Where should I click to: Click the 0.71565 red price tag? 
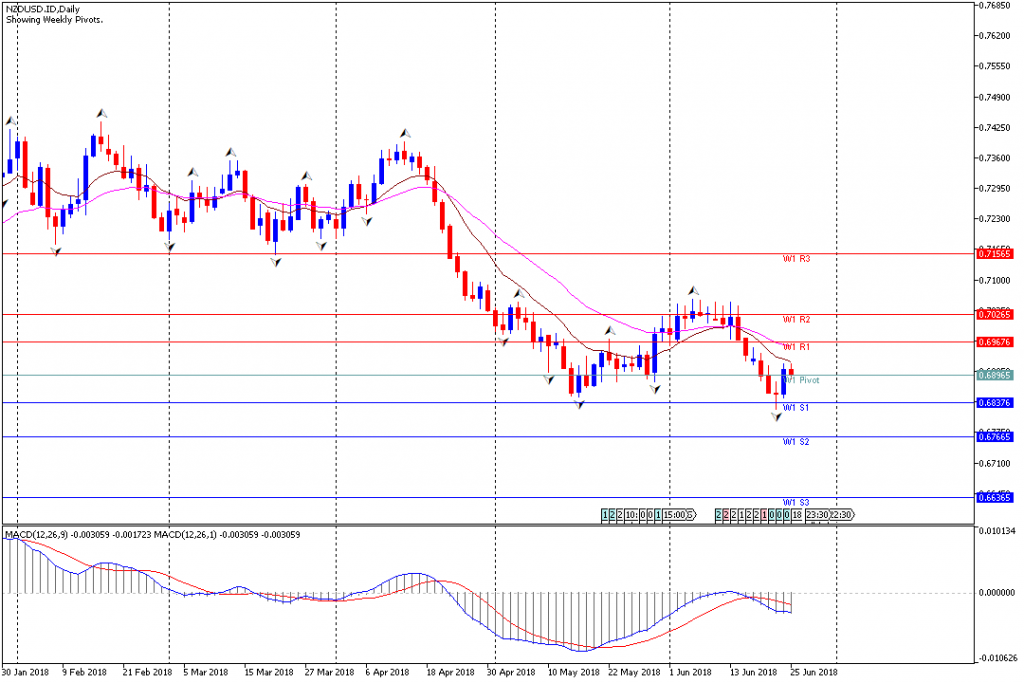click(994, 254)
